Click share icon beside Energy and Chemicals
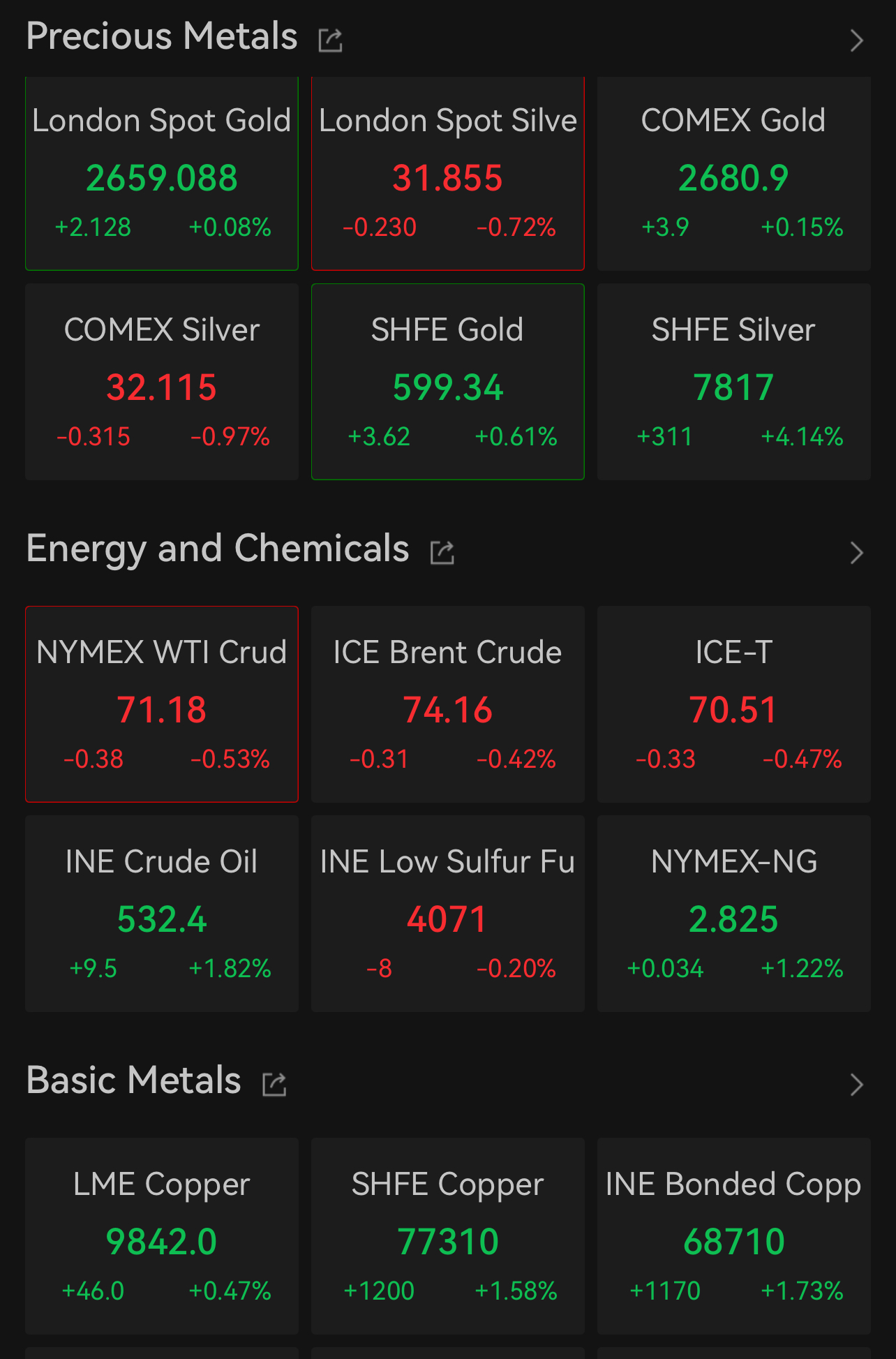The image size is (896, 1359). point(442,552)
